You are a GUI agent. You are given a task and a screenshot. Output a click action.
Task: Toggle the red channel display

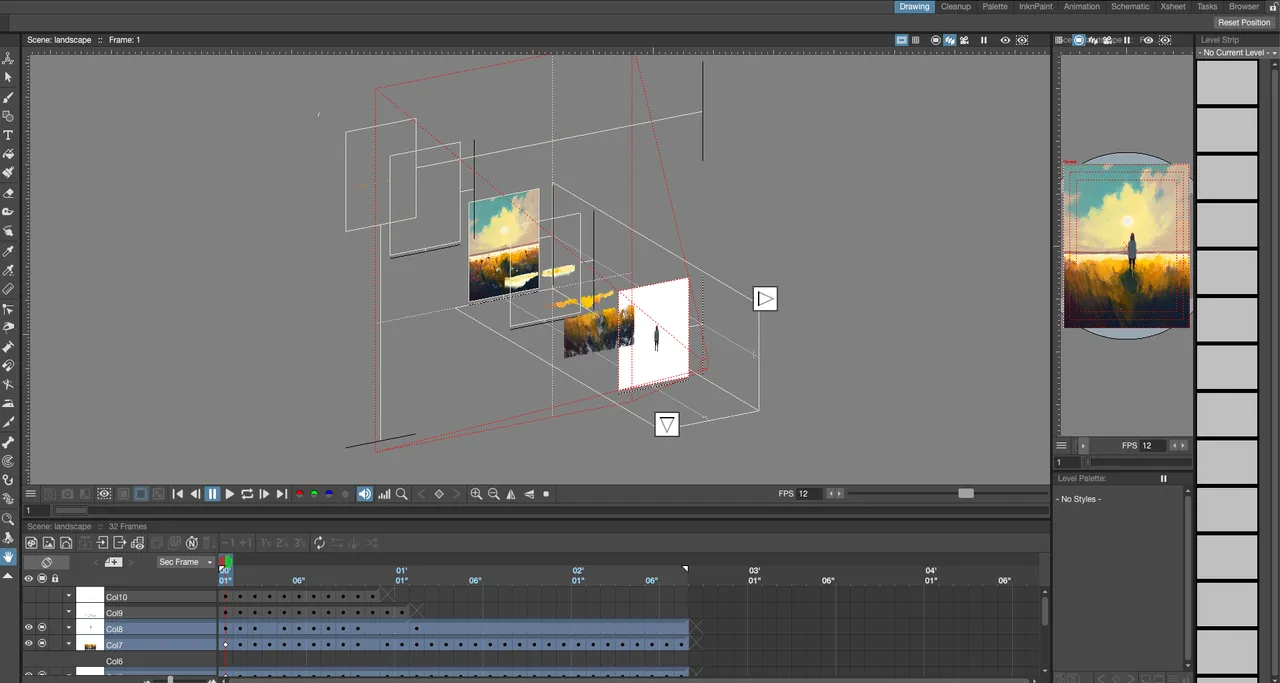pyautogui.click(x=299, y=494)
